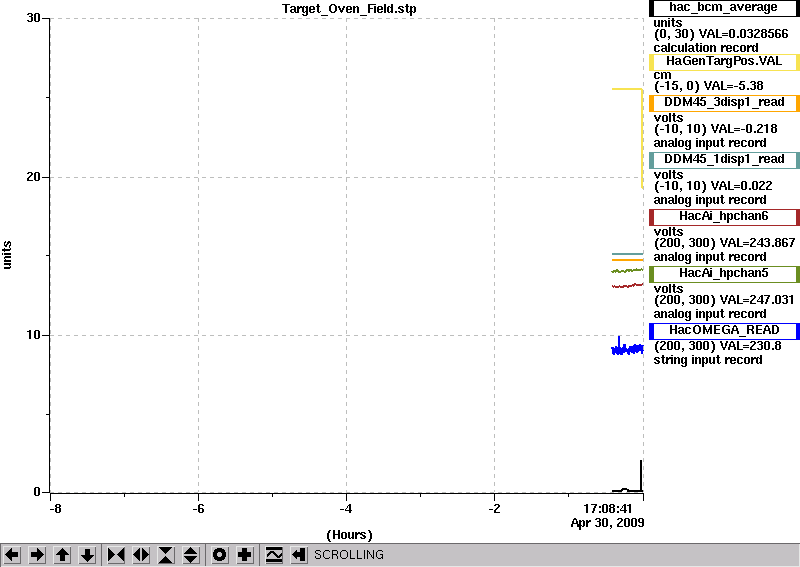Compress the vertical axis with the hourglass icon
Image resolution: width=800 pixels, height=567 pixels.
(x=166, y=555)
